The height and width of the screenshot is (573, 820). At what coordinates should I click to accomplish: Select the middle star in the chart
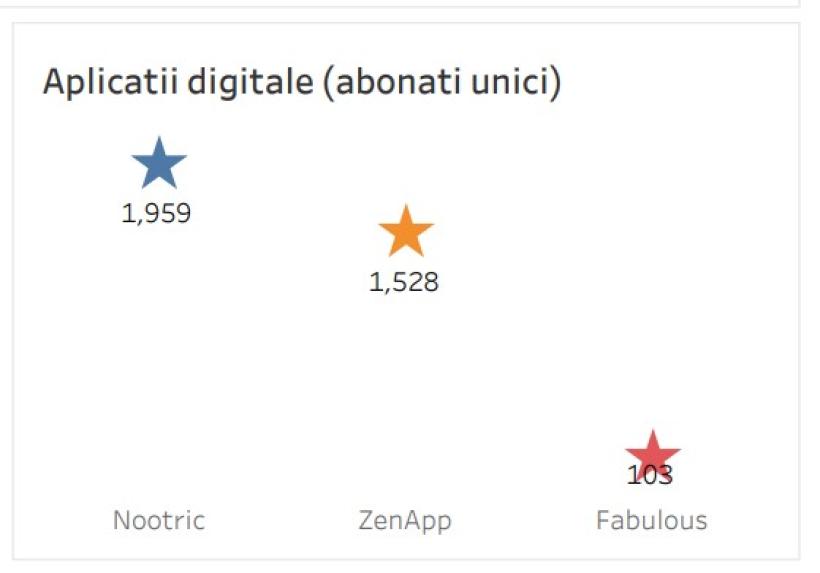406,233
